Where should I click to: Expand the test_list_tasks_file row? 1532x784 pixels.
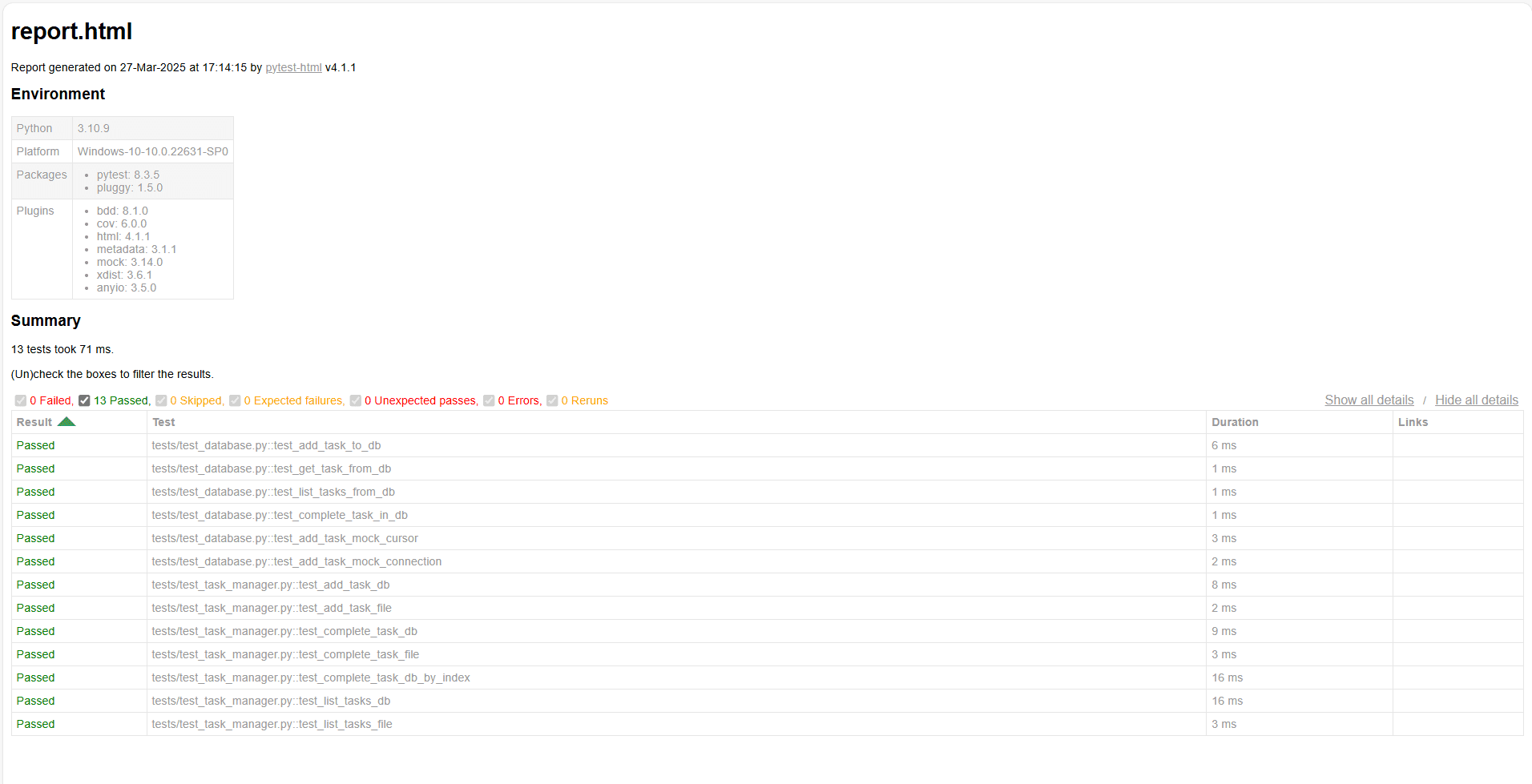coord(272,724)
